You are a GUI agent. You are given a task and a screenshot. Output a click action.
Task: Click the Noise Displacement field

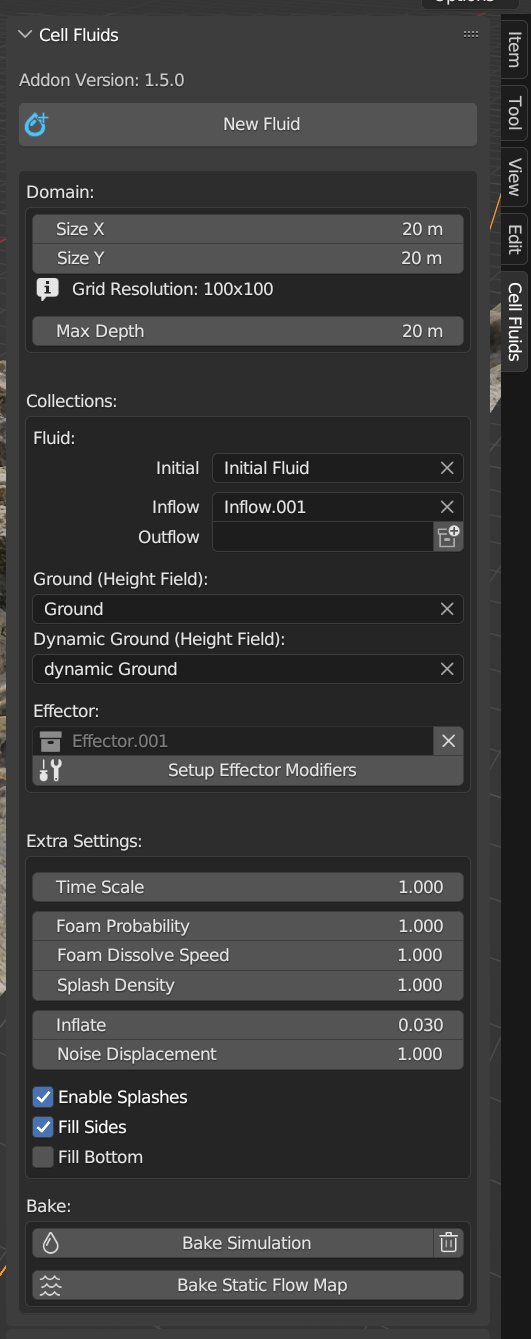coord(248,1054)
